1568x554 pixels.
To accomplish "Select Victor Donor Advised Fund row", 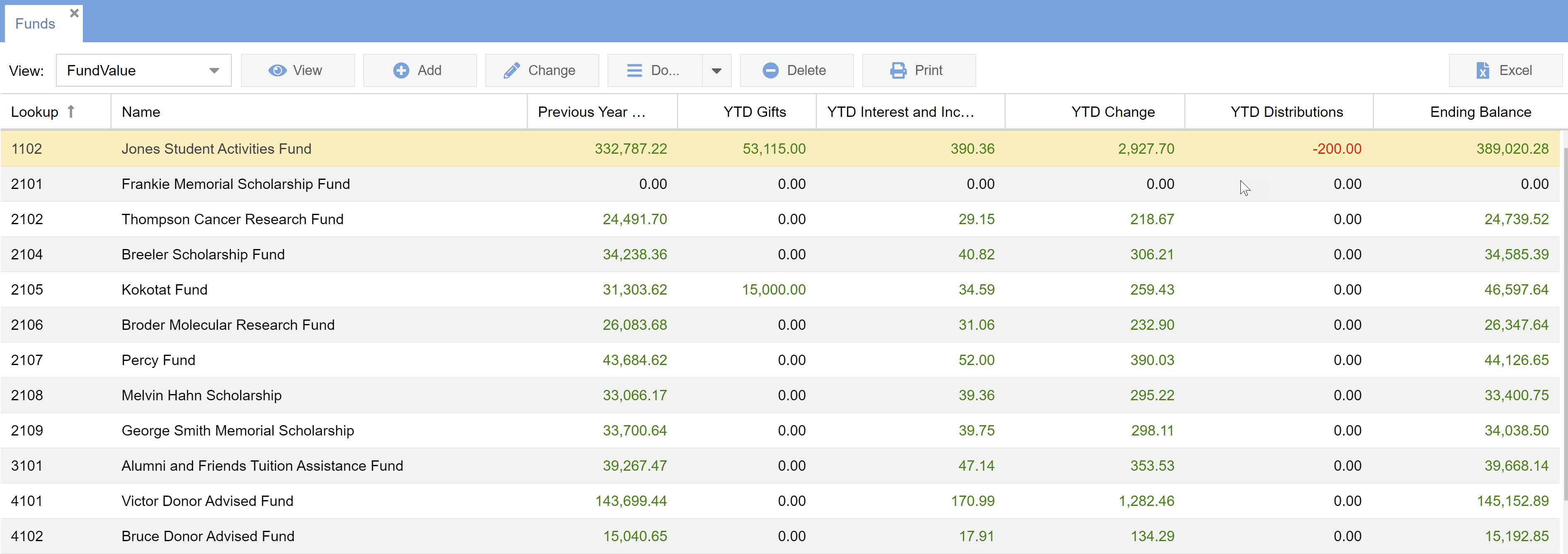I will tap(207, 501).
